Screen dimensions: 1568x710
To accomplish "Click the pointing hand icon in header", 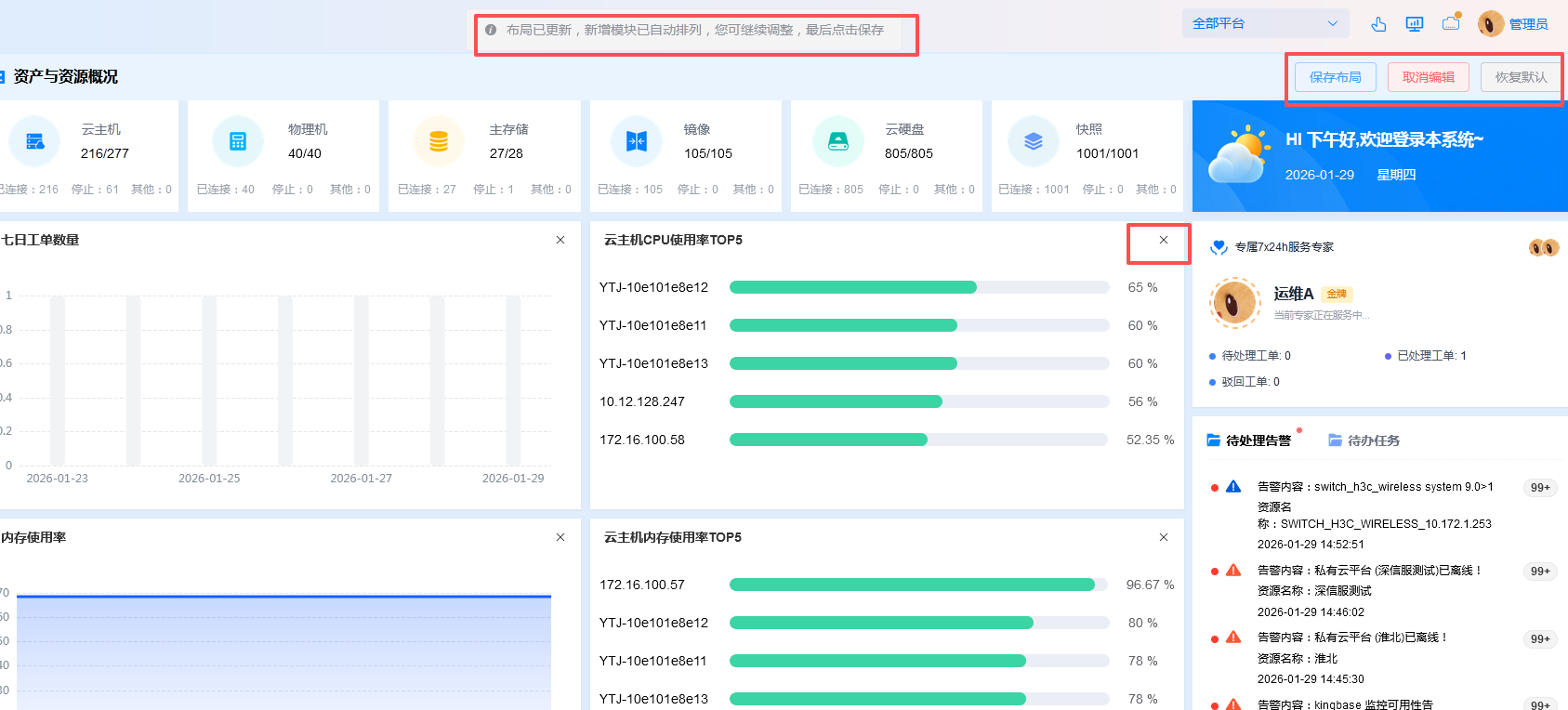I will [x=1378, y=24].
